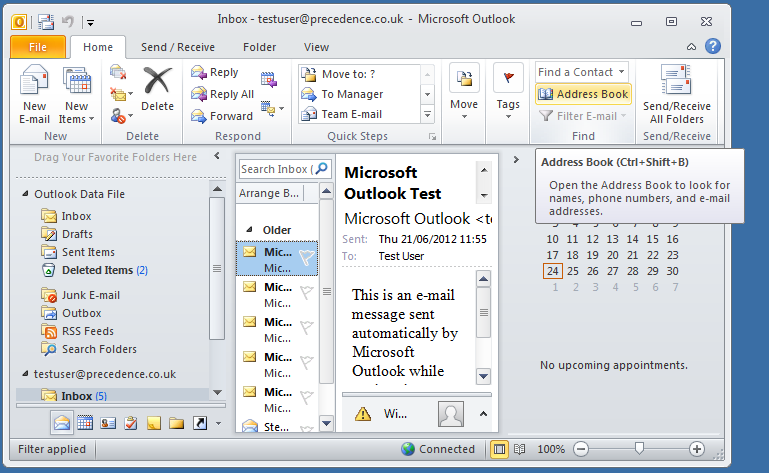Switch to the Folder tab

(259, 47)
